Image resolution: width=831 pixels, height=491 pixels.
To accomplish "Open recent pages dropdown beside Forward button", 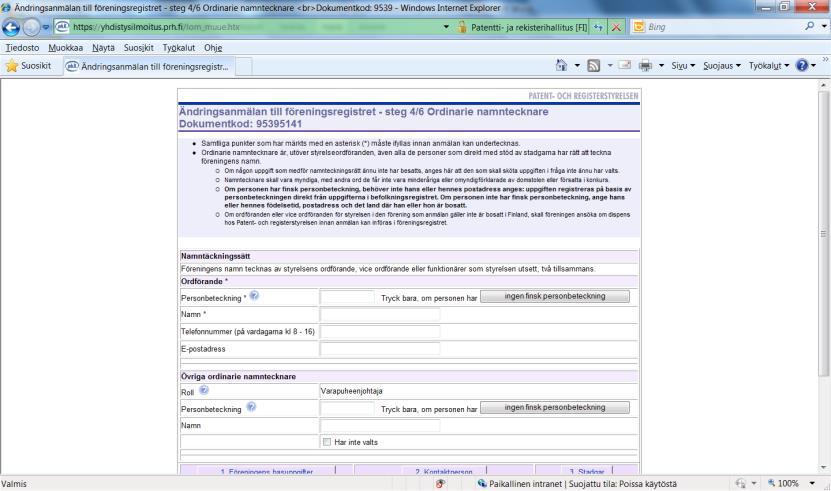I will point(46,27).
